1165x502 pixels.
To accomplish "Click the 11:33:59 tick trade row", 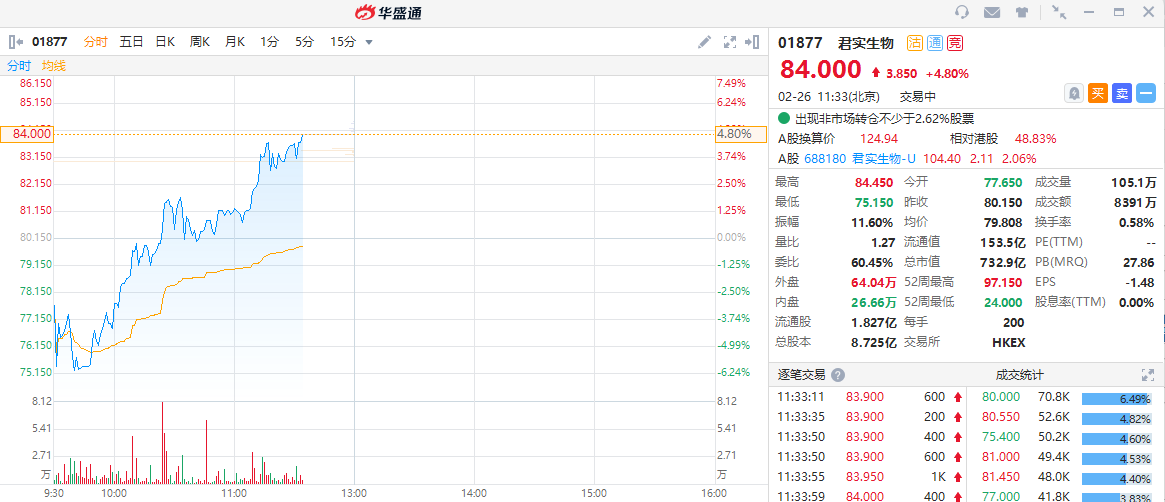I will point(869,495).
